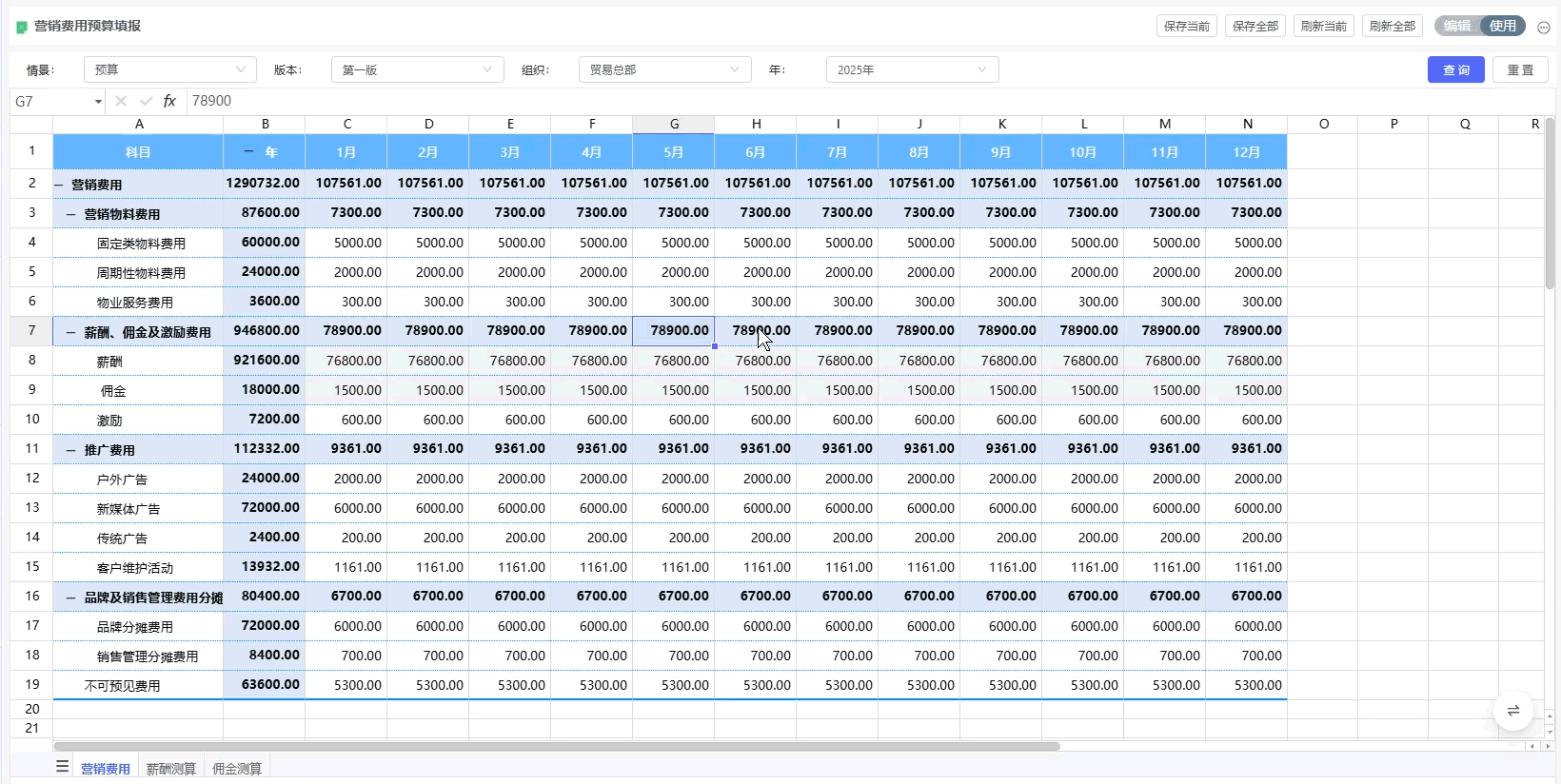
Task: Open the sheet list hamburger icon
Action: coord(63,766)
